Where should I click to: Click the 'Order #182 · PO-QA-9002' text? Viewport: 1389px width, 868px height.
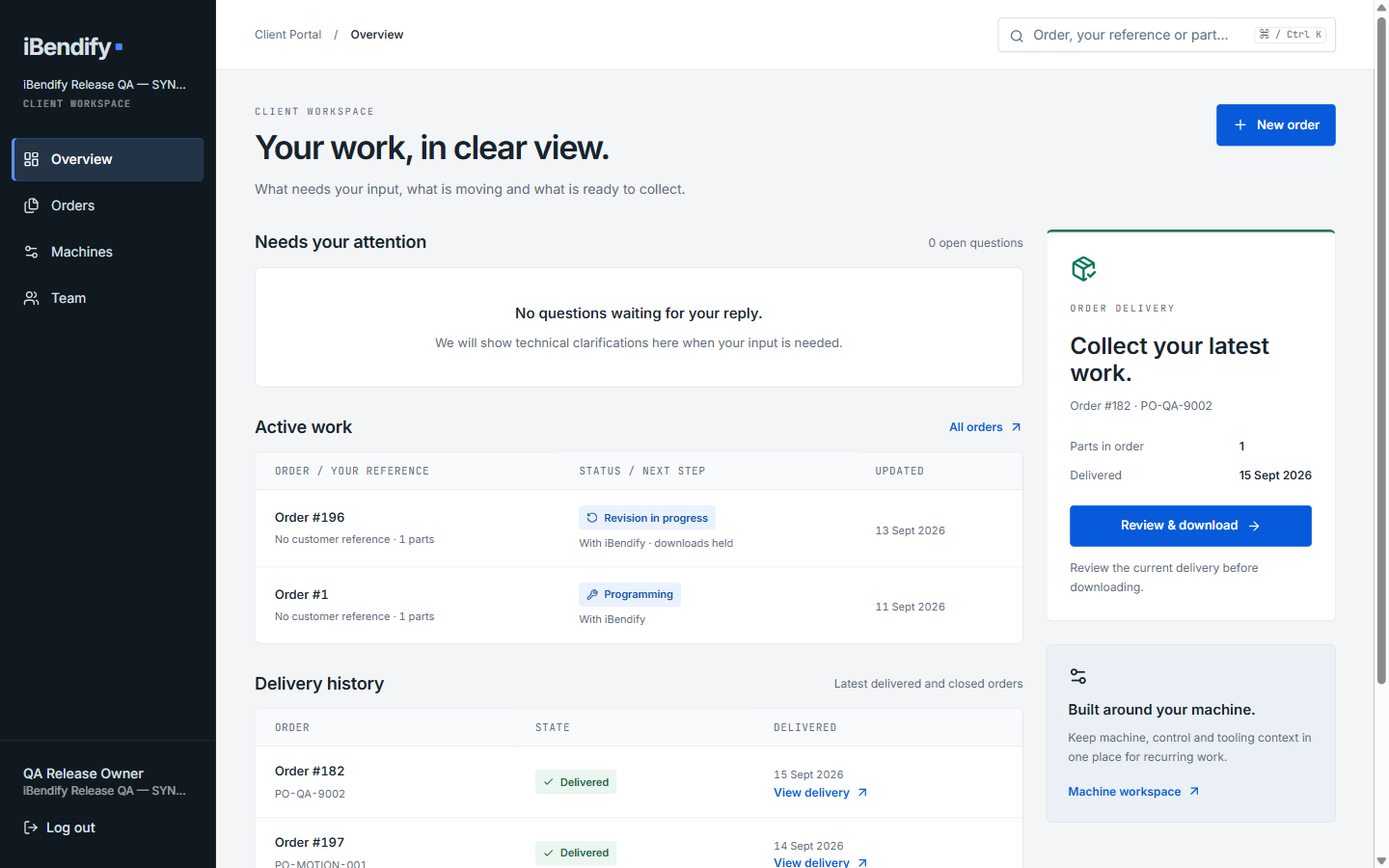point(1141,406)
